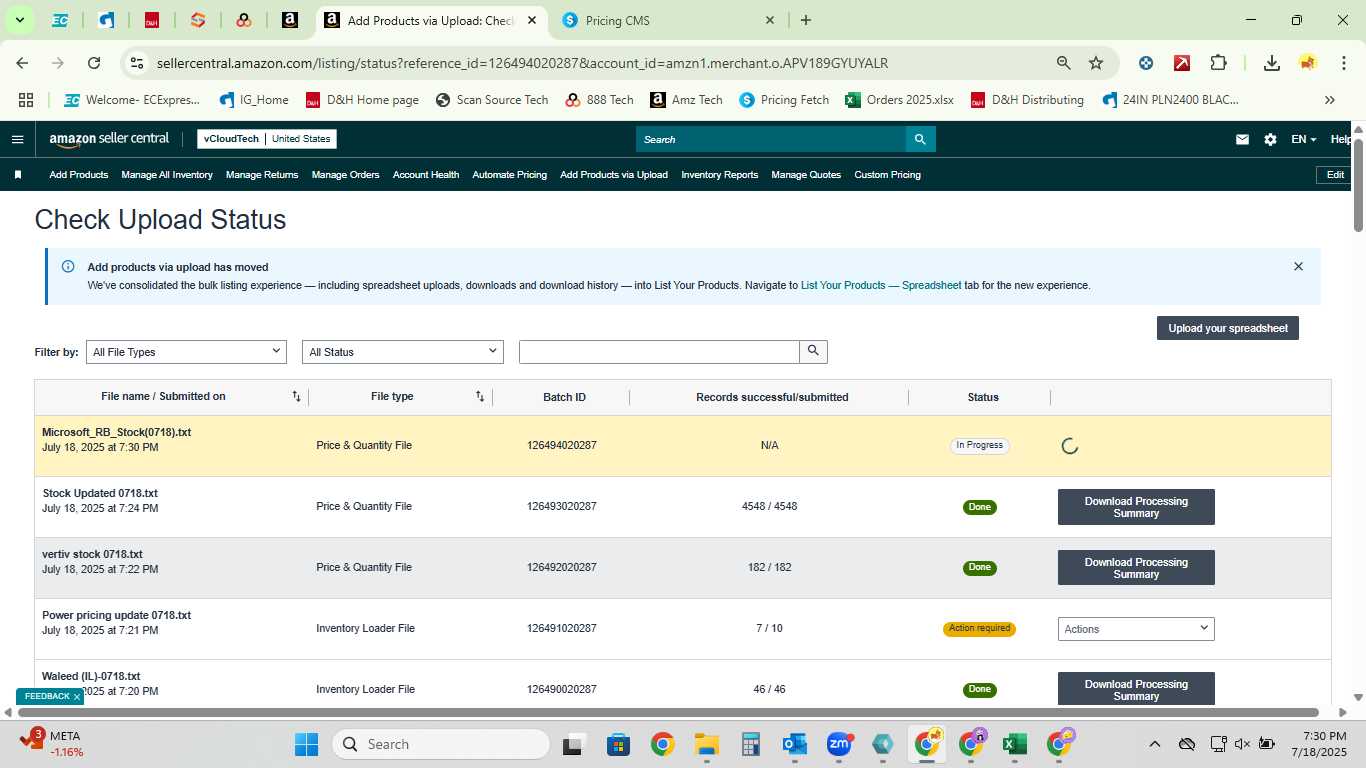This screenshot has width=1366, height=768.
Task: Open Excel from the taskbar
Action: 1014,744
